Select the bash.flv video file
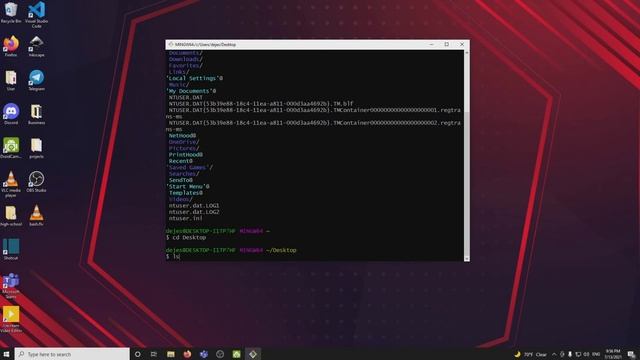The image size is (640, 360). [x=36, y=216]
